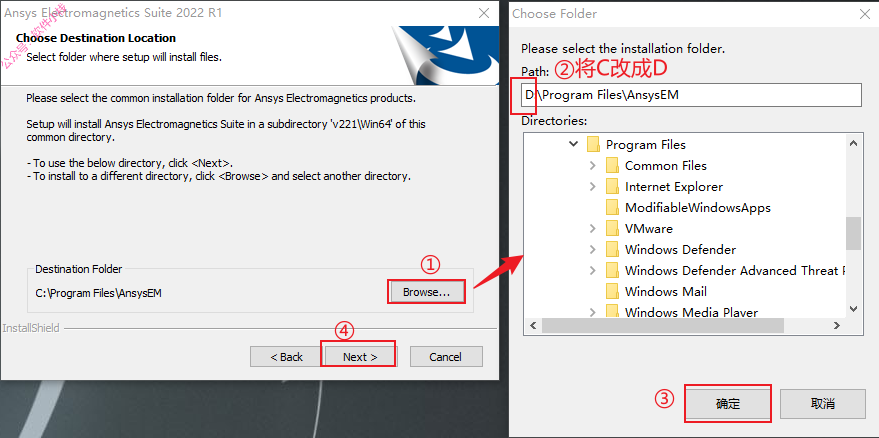Select the Windows Mail folder icon
Image resolution: width=879 pixels, height=438 pixels.
pos(612,292)
